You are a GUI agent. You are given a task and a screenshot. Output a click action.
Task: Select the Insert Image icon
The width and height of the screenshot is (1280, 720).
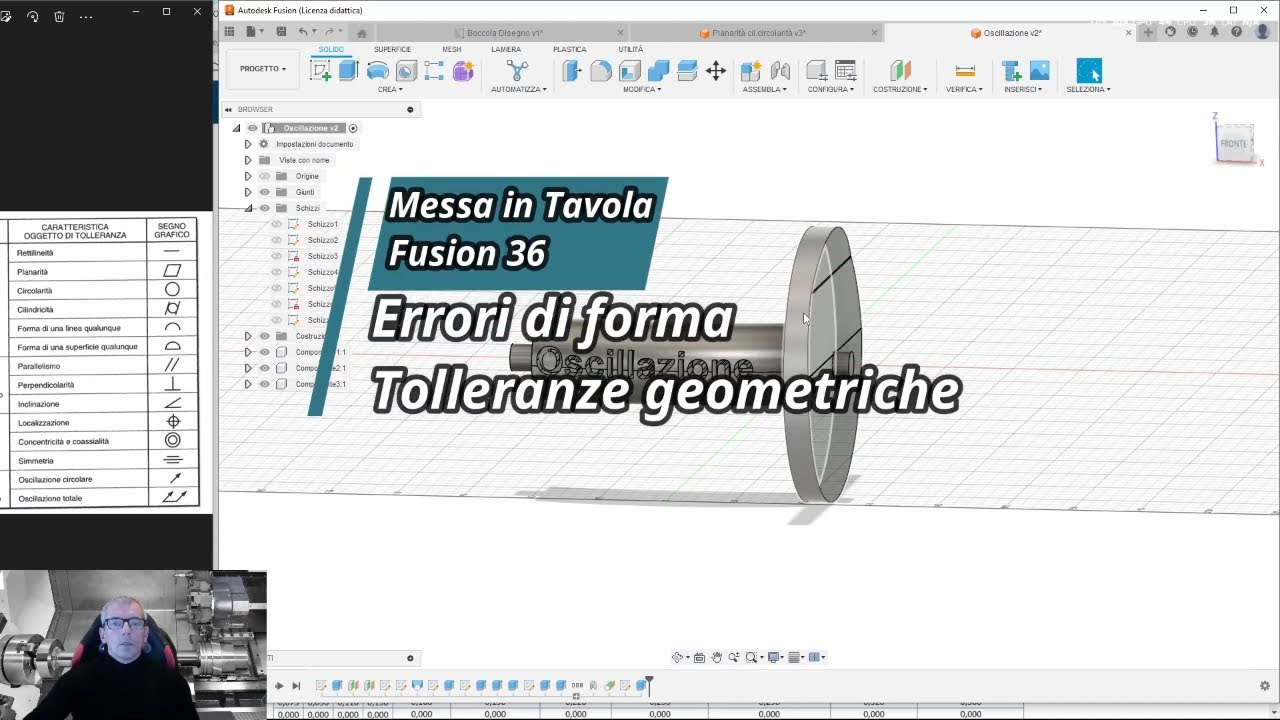[x=1040, y=70]
